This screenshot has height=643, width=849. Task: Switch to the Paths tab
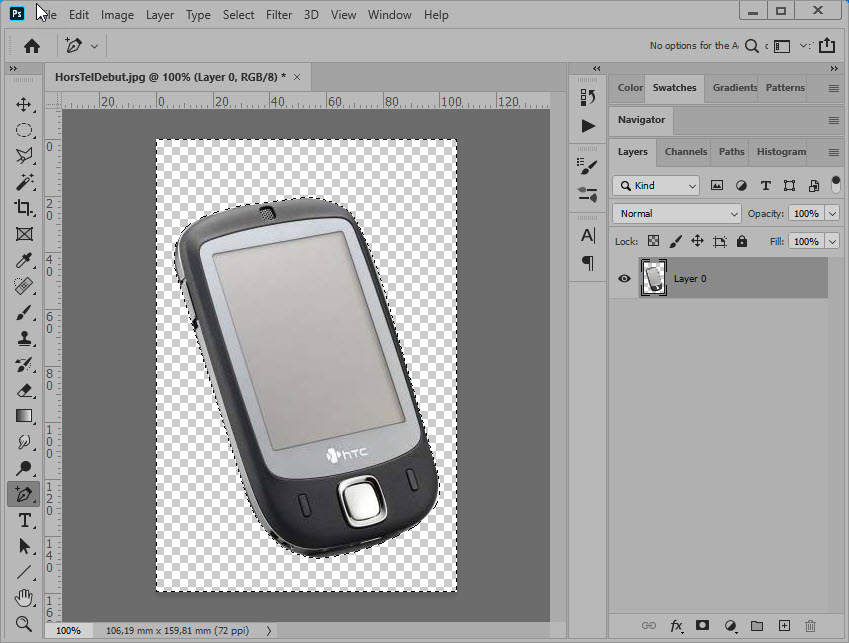[x=732, y=152]
